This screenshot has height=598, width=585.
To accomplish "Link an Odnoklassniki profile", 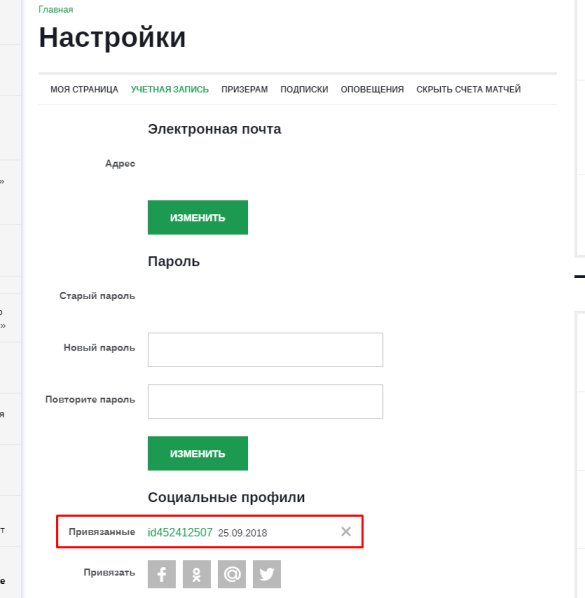I will click(x=197, y=574).
